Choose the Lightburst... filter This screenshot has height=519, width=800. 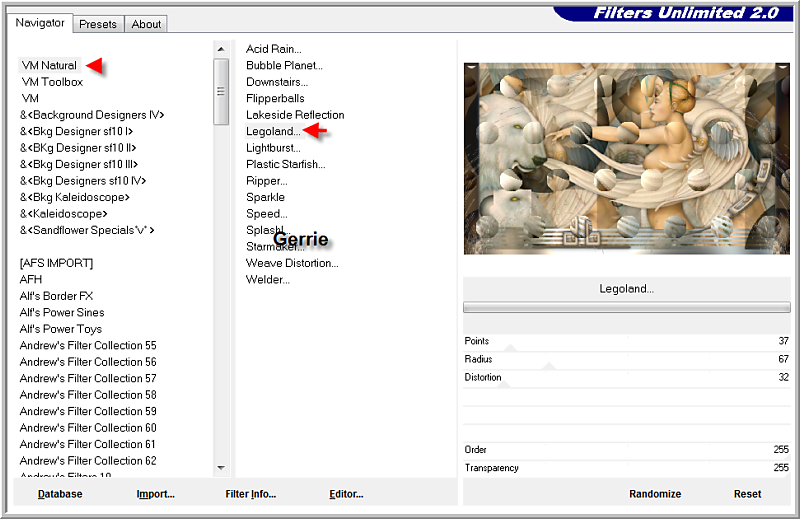273,147
